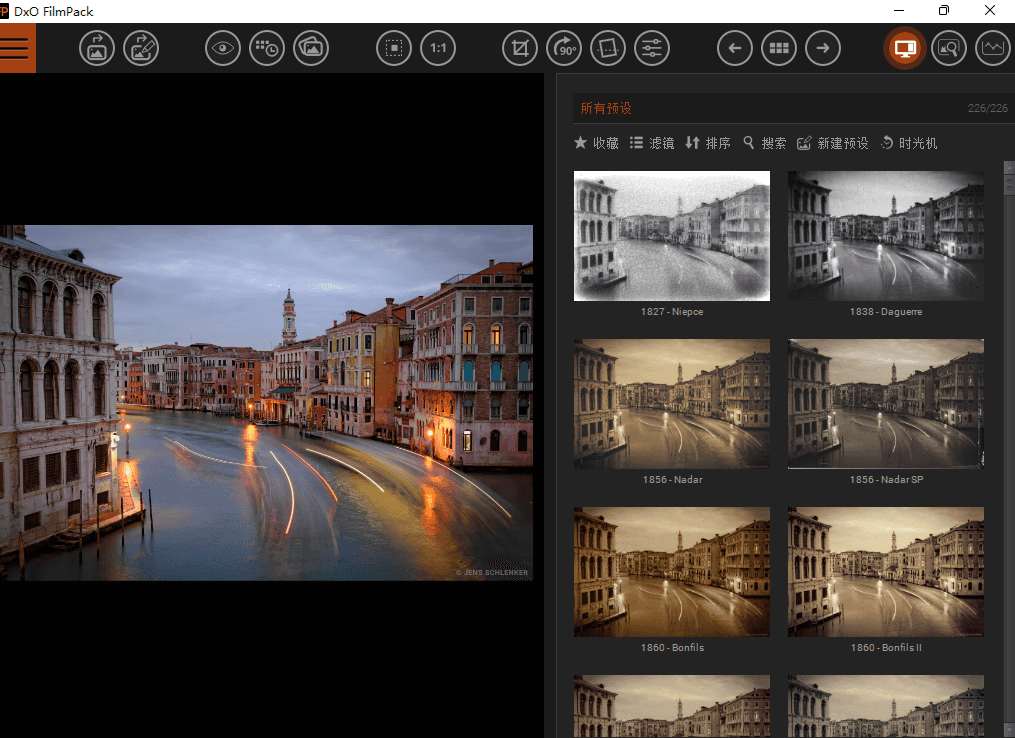Open the 时光机 time machine
Viewport: 1015px width, 738px height.
pos(909,143)
